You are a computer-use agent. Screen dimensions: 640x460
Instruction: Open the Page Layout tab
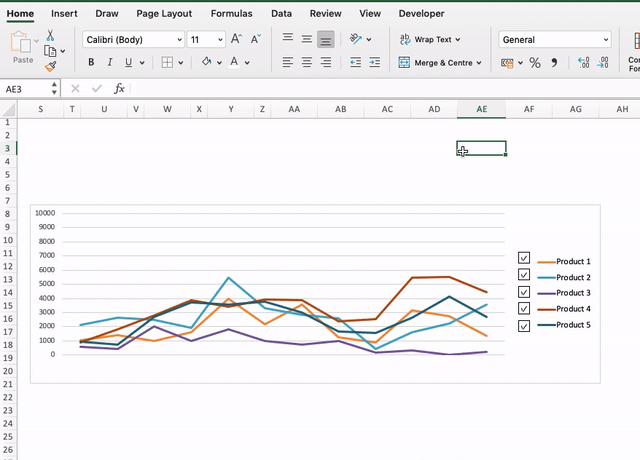tap(164, 13)
